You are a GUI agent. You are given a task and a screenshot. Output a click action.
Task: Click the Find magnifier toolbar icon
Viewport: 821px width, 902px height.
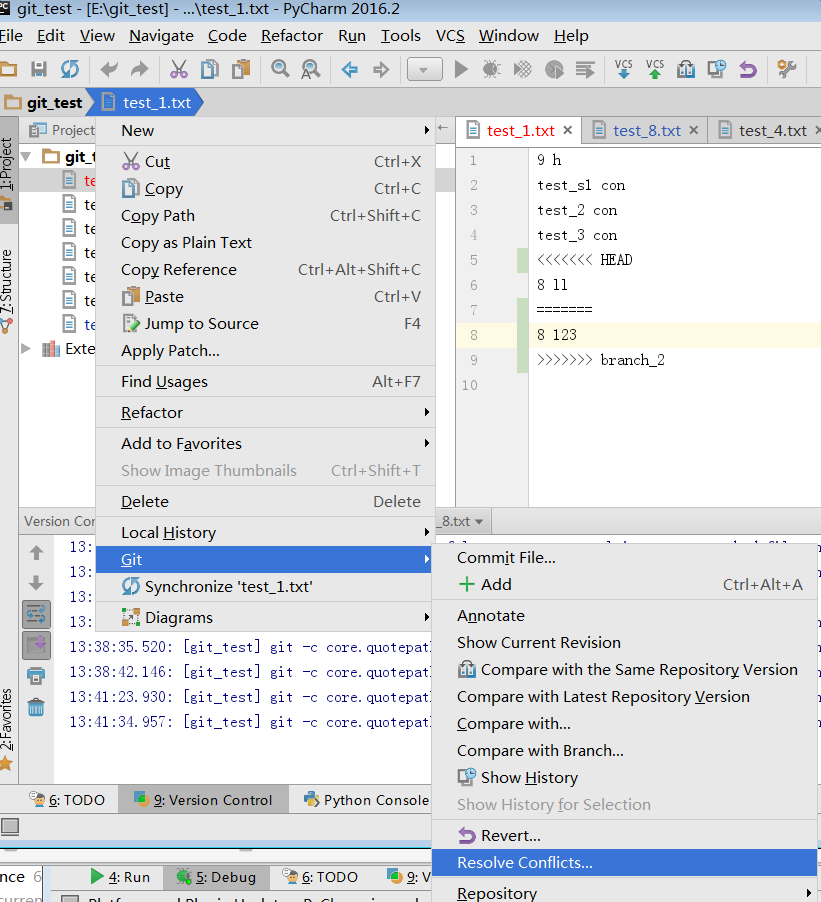click(280, 70)
